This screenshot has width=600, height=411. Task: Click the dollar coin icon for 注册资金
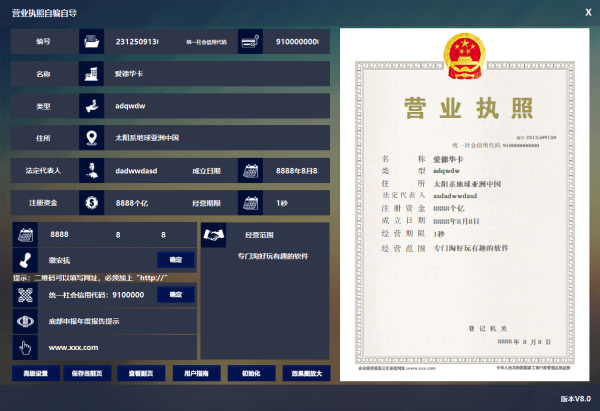pos(91,203)
